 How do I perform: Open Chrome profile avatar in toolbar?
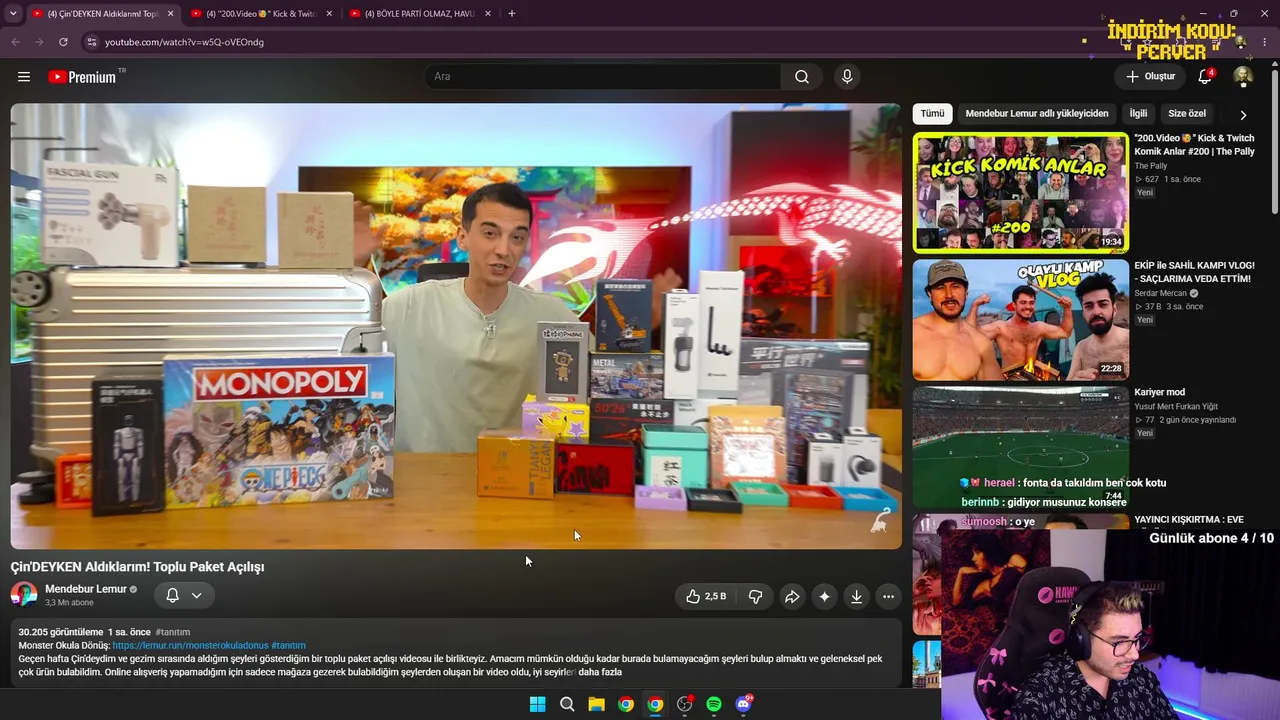pos(1241,42)
